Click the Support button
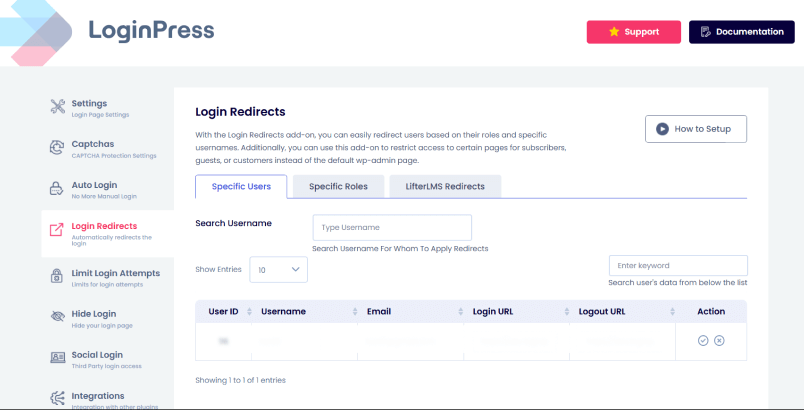This screenshot has height=410, width=804. (634, 32)
